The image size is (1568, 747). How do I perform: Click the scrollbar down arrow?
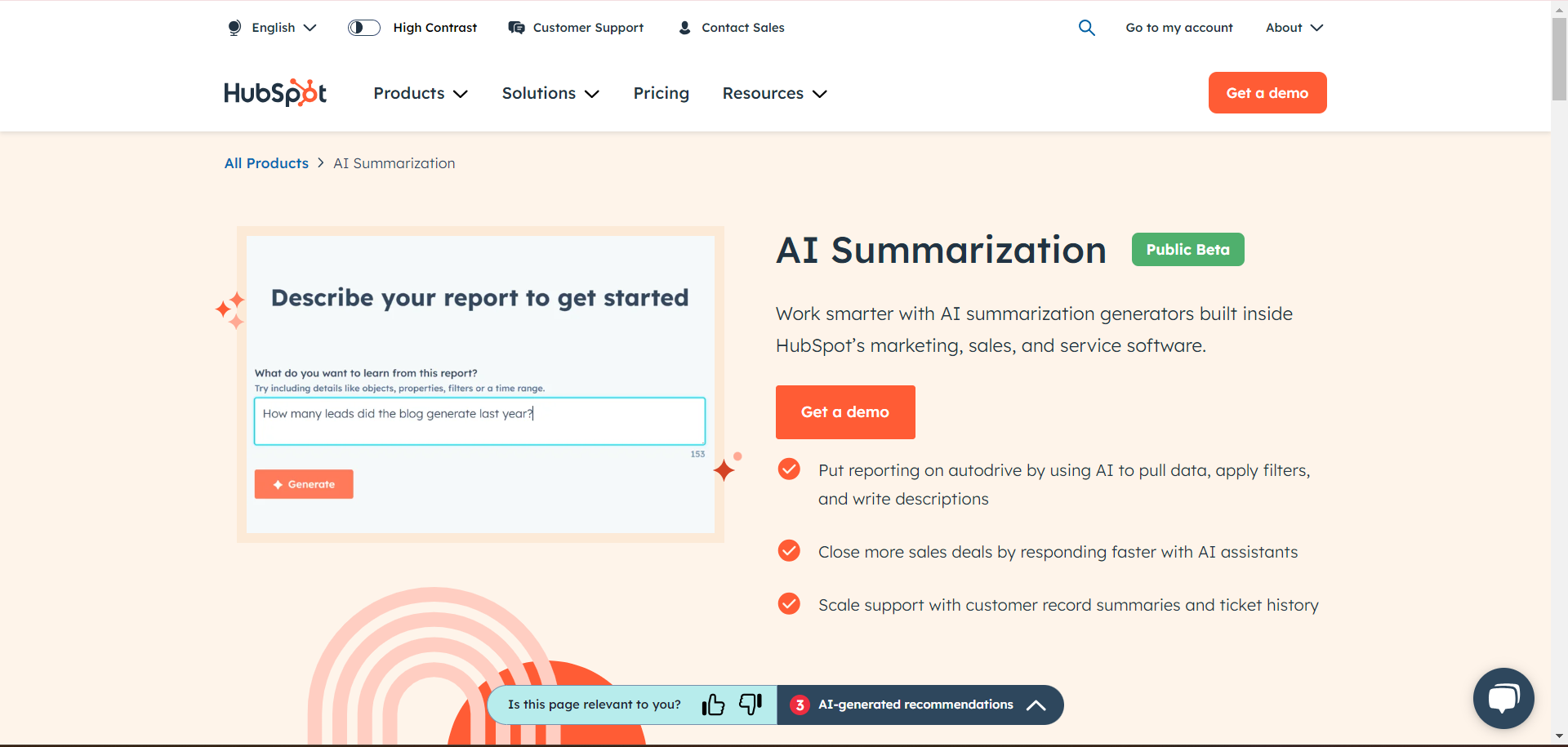(1559, 737)
